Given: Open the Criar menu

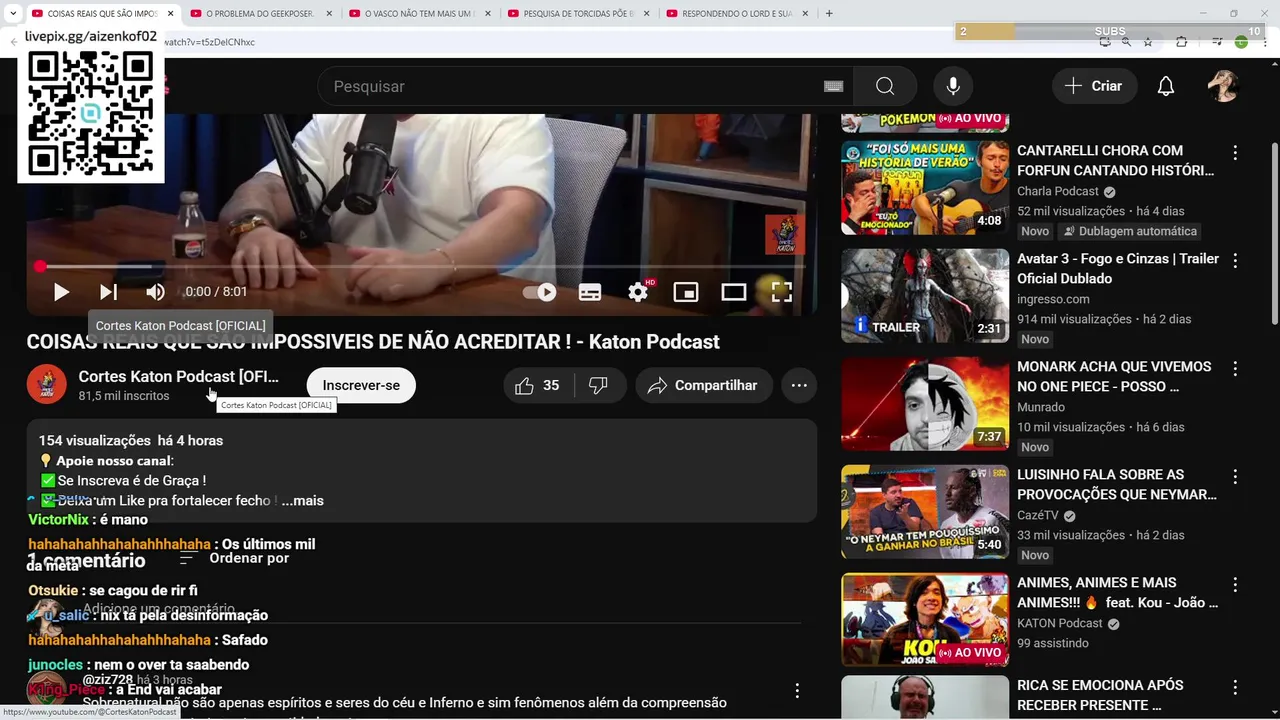Looking at the screenshot, I should (1094, 86).
